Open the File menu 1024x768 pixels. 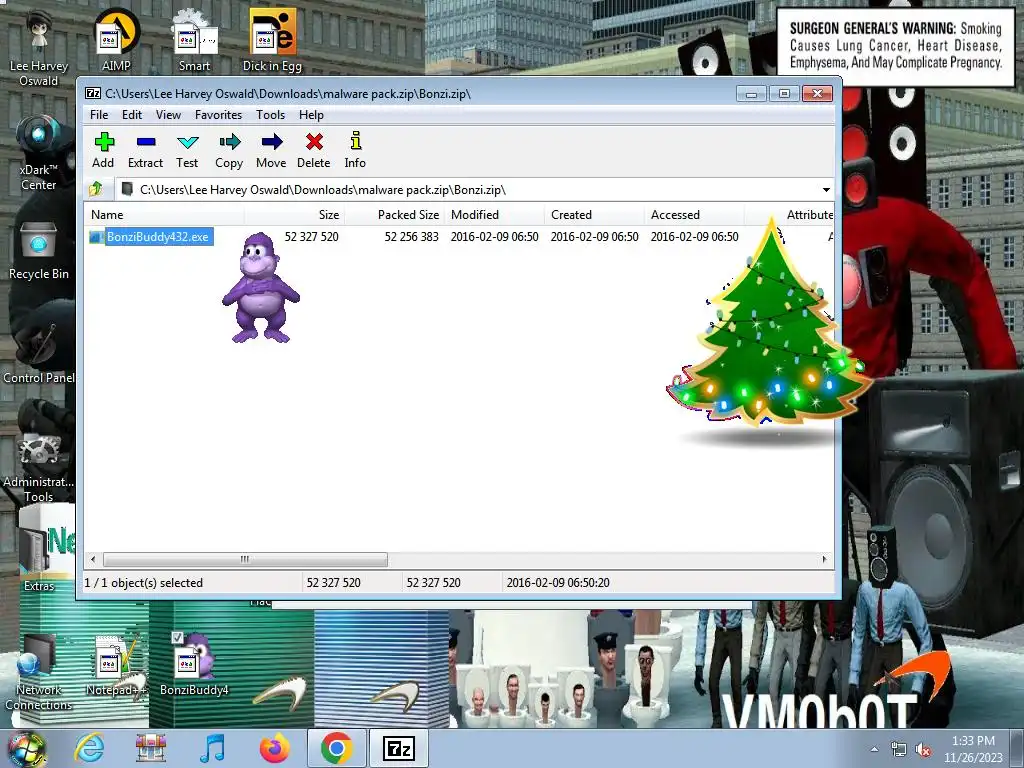pyautogui.click(x=99, y=115)
